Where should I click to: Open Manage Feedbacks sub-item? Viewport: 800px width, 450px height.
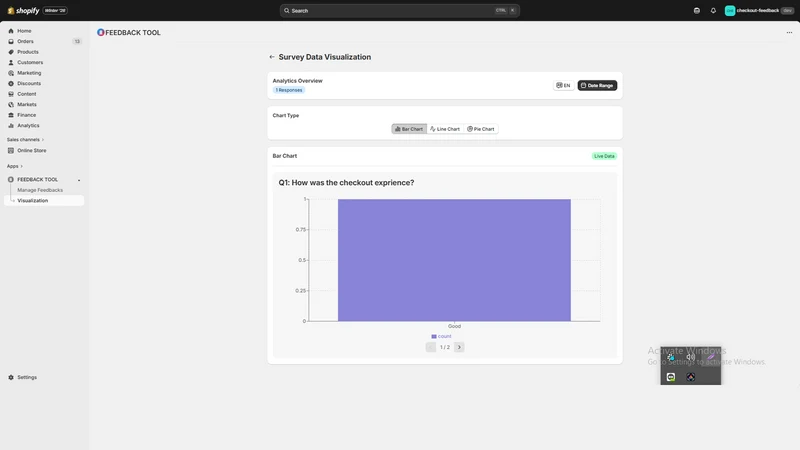click(40, 190)
